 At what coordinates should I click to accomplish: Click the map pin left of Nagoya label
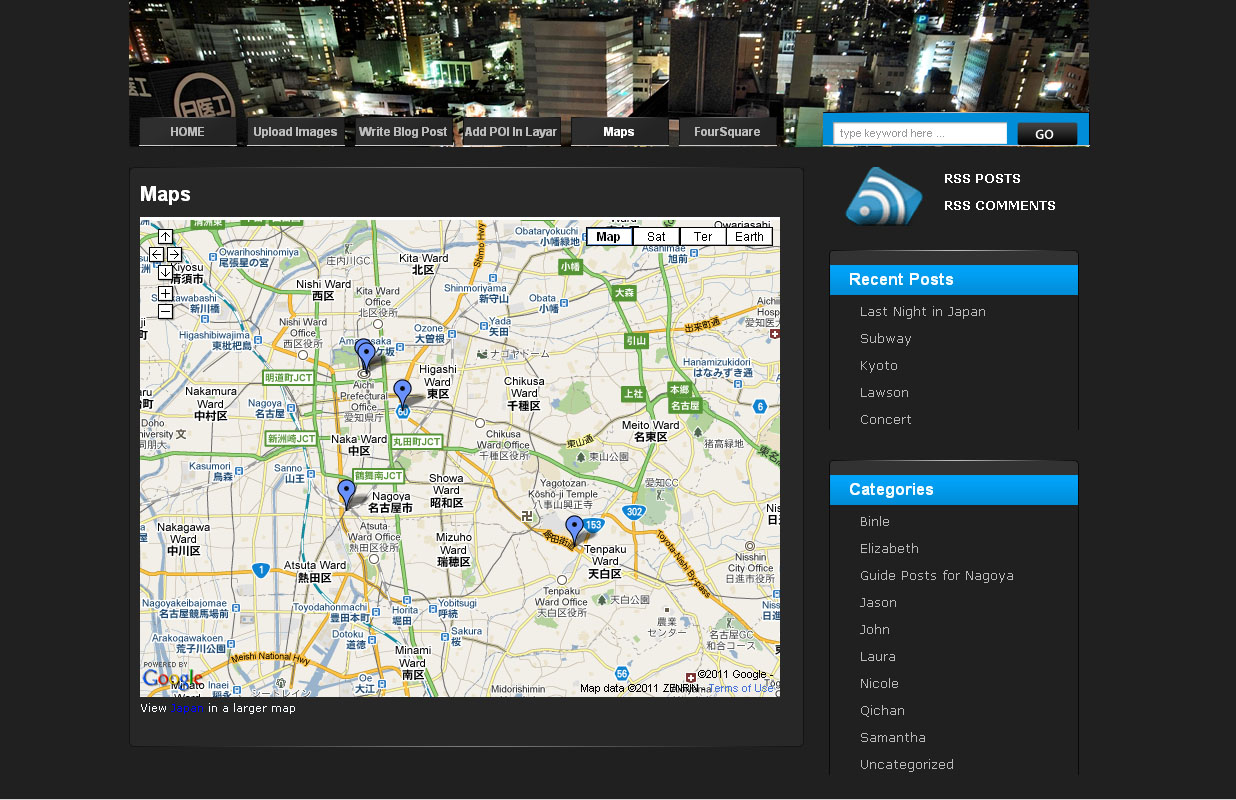346,494
